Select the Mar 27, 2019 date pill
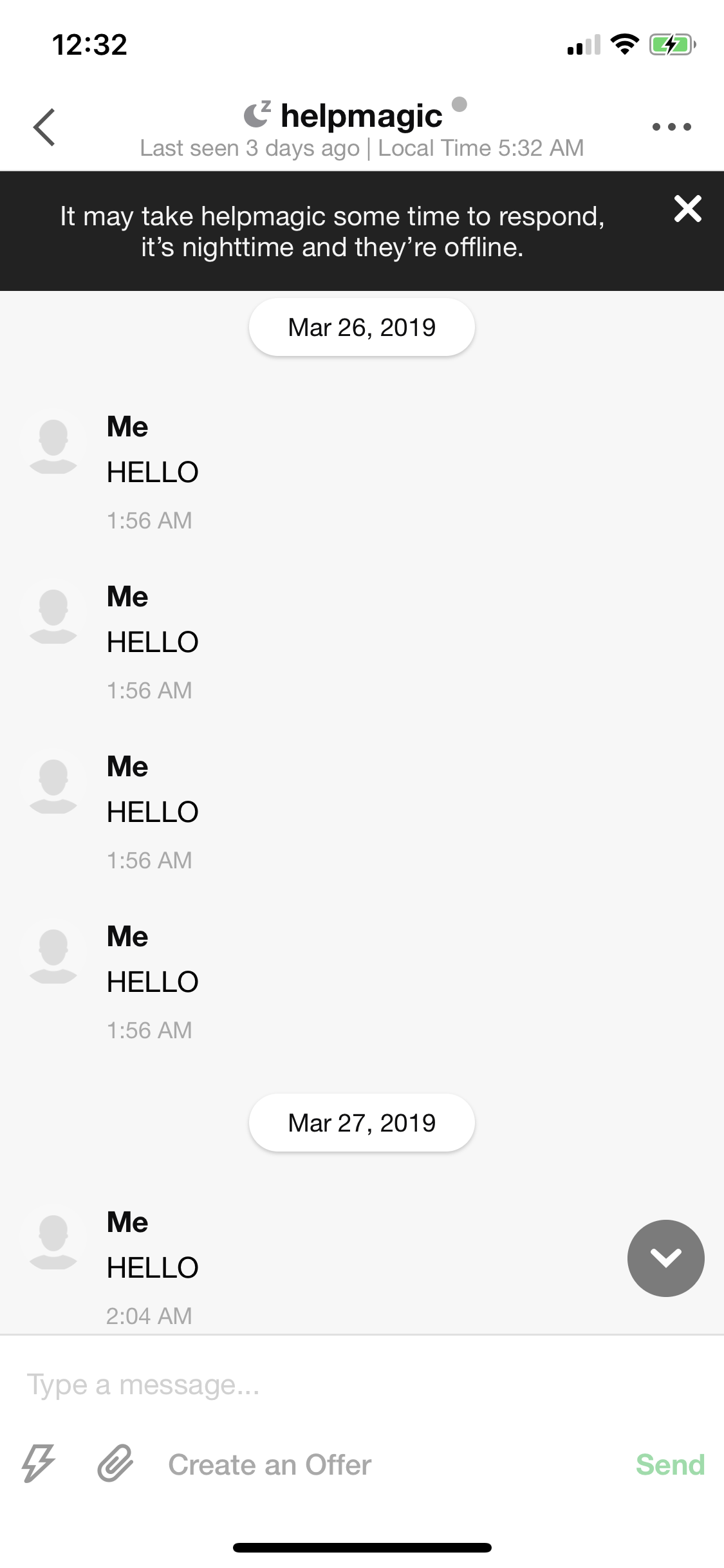Image resolution: width=724 pixels, height=1568 pixels. (x=362, y=1123)
